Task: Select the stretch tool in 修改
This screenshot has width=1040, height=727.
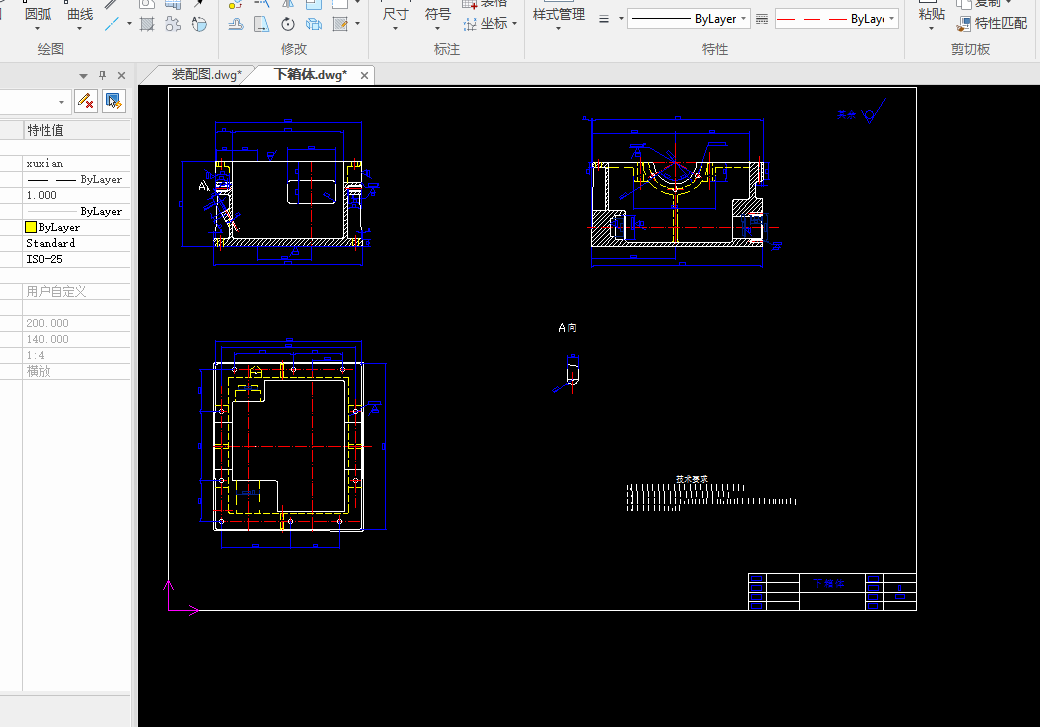Action: coord(262,25)
